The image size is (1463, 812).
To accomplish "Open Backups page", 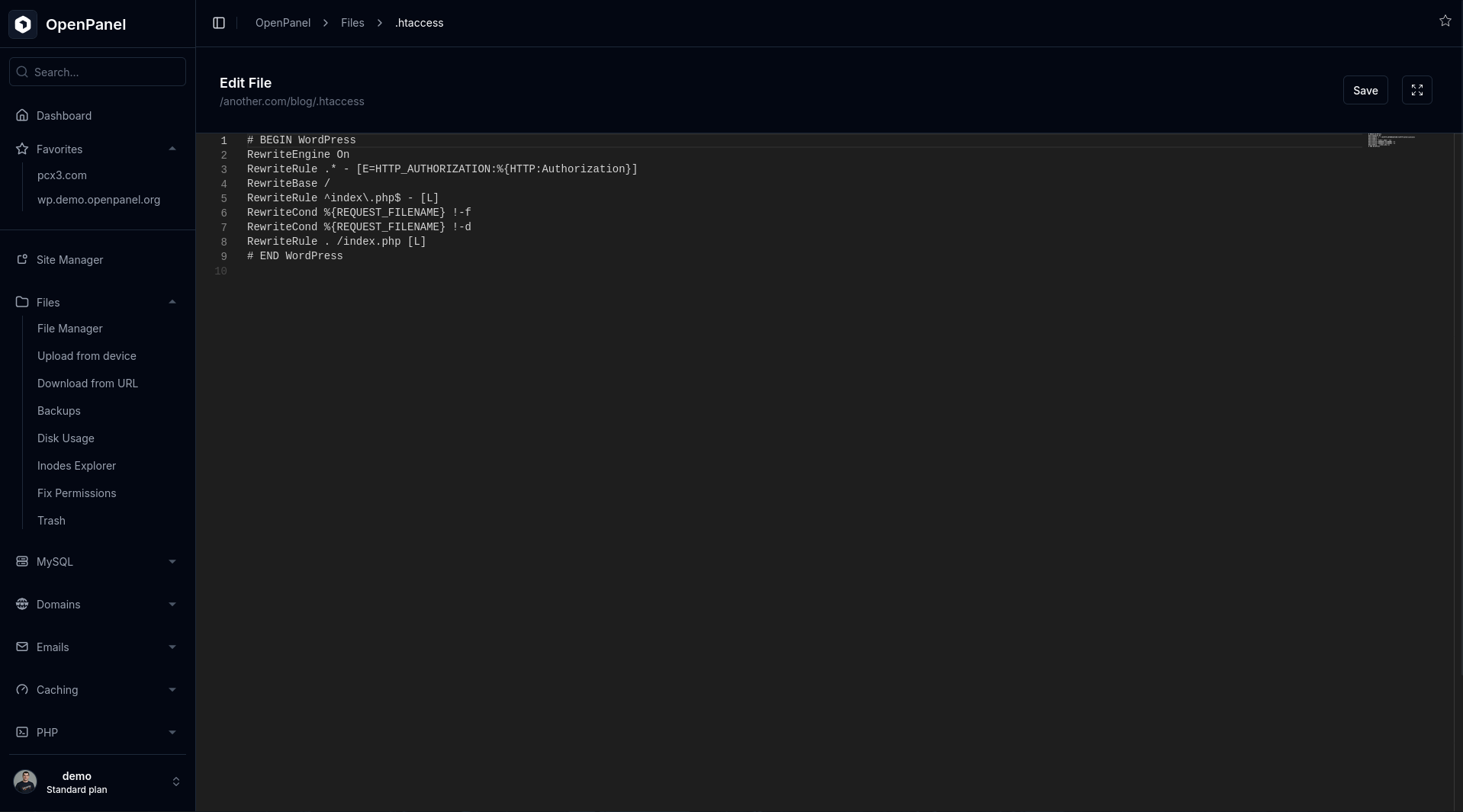I will pos(59,411).
